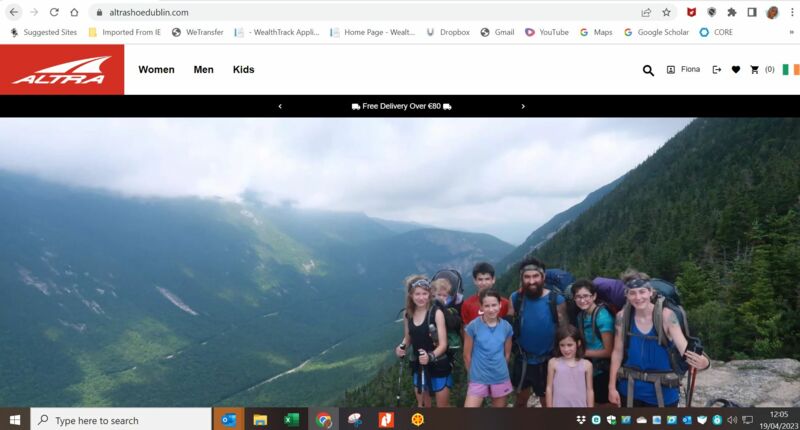Open the orange wheel app on taskbar

click(x=417, y=420)
